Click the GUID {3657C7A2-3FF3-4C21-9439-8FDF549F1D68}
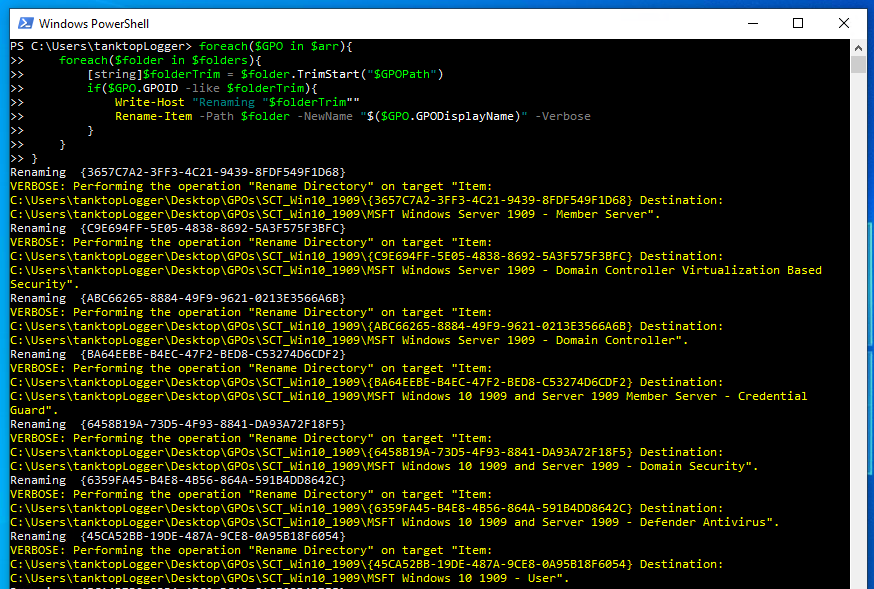Screen dimensions: 874x589 pyautogui.click(x=215, y=171)
